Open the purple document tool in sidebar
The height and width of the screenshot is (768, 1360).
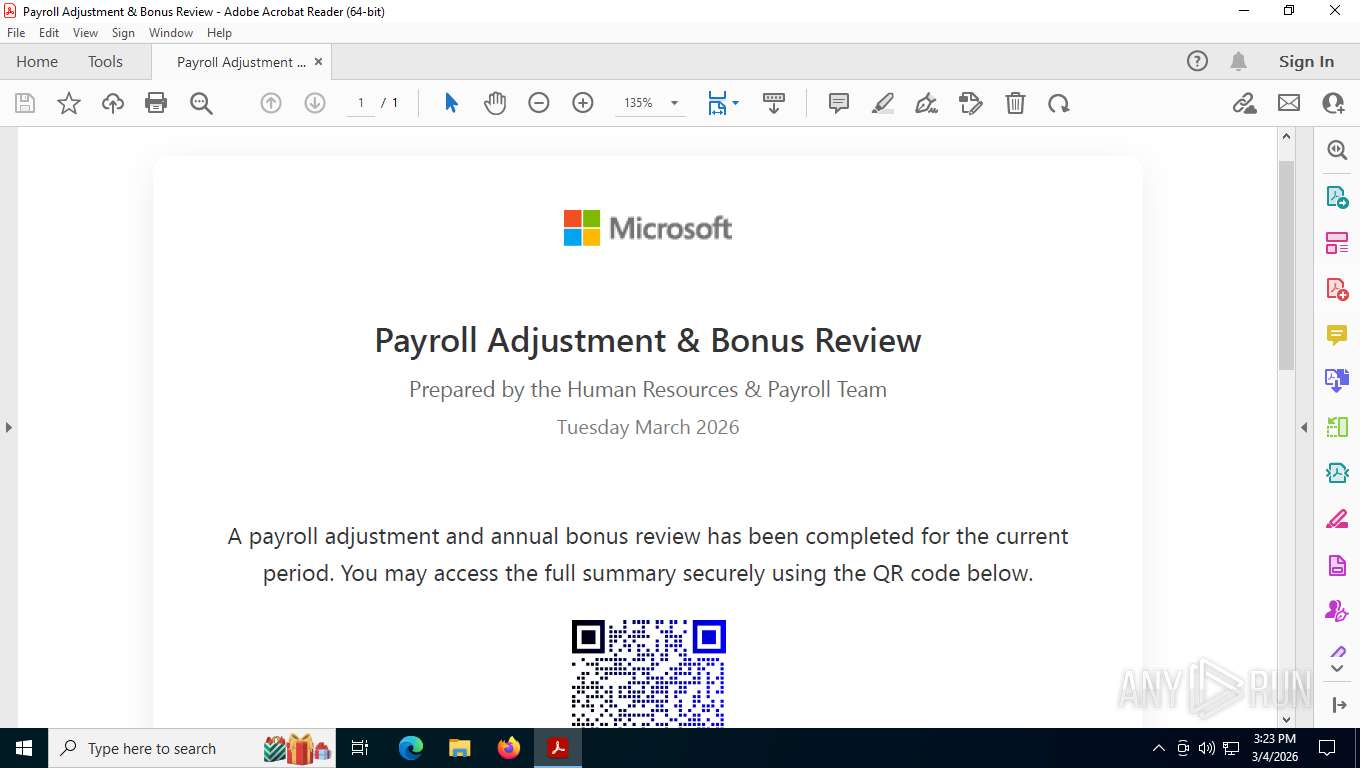(1337, 565)
